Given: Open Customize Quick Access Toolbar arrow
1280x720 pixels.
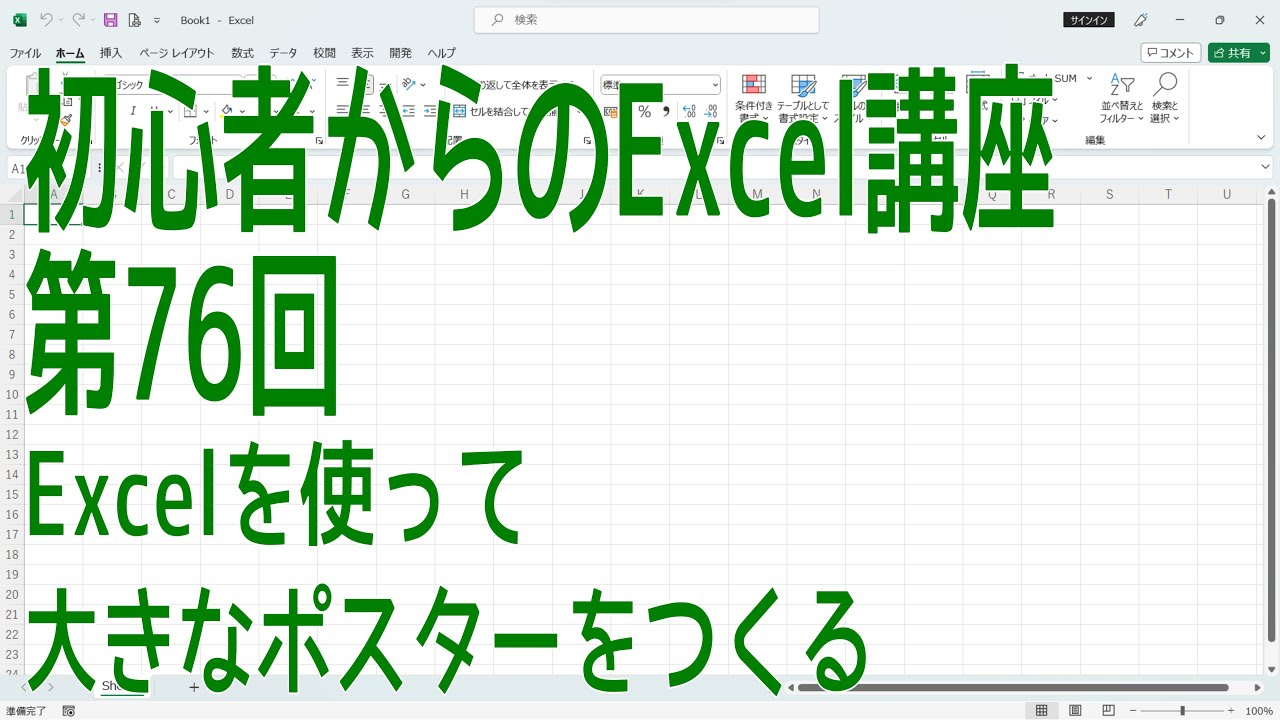Looking at the screenshot, I should pyautogui.click(x=157, y=20).
